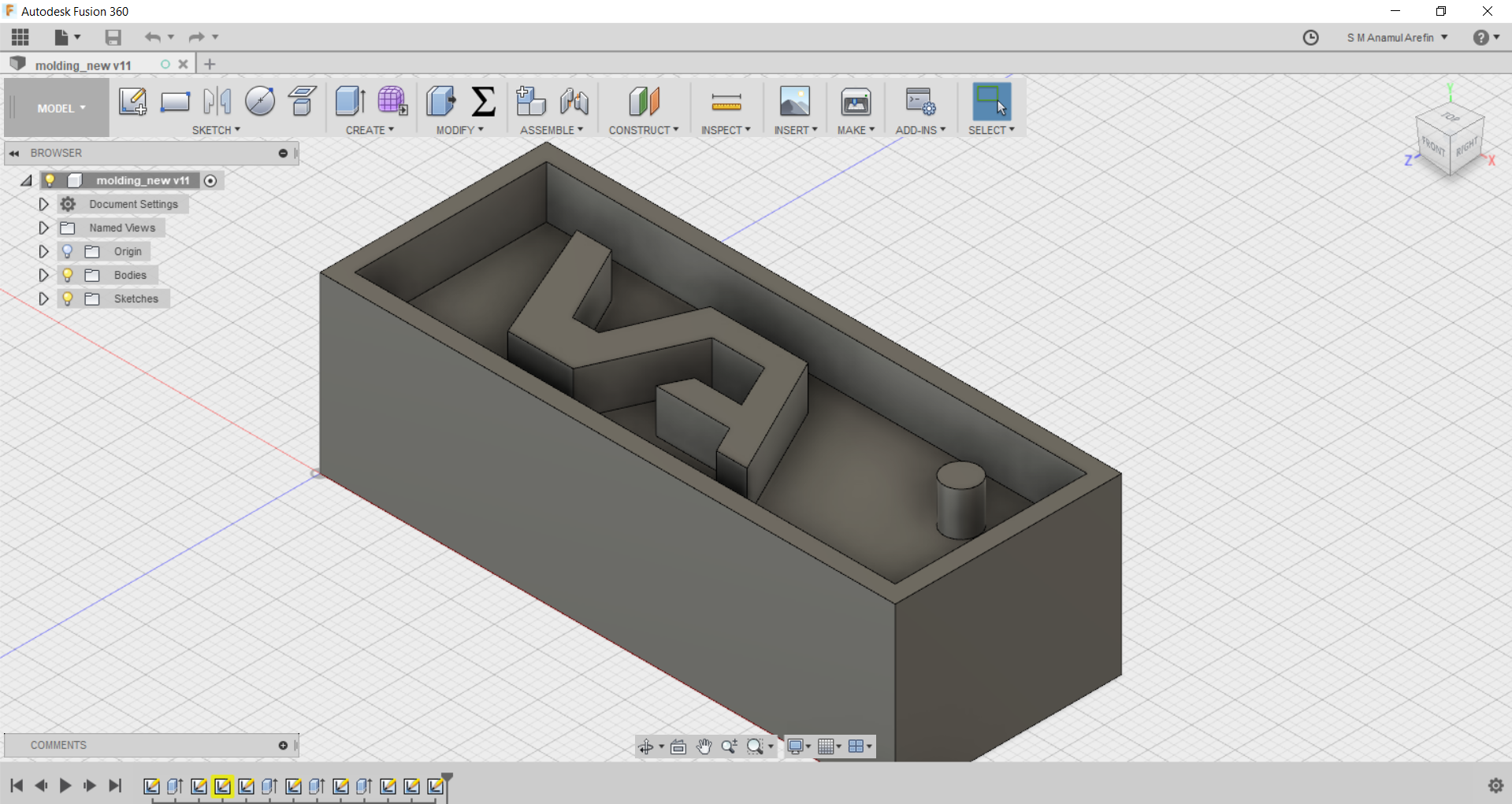Open the File menu dropdown arrow
The height and width of the screenshot is (804, 1512).
77,37
